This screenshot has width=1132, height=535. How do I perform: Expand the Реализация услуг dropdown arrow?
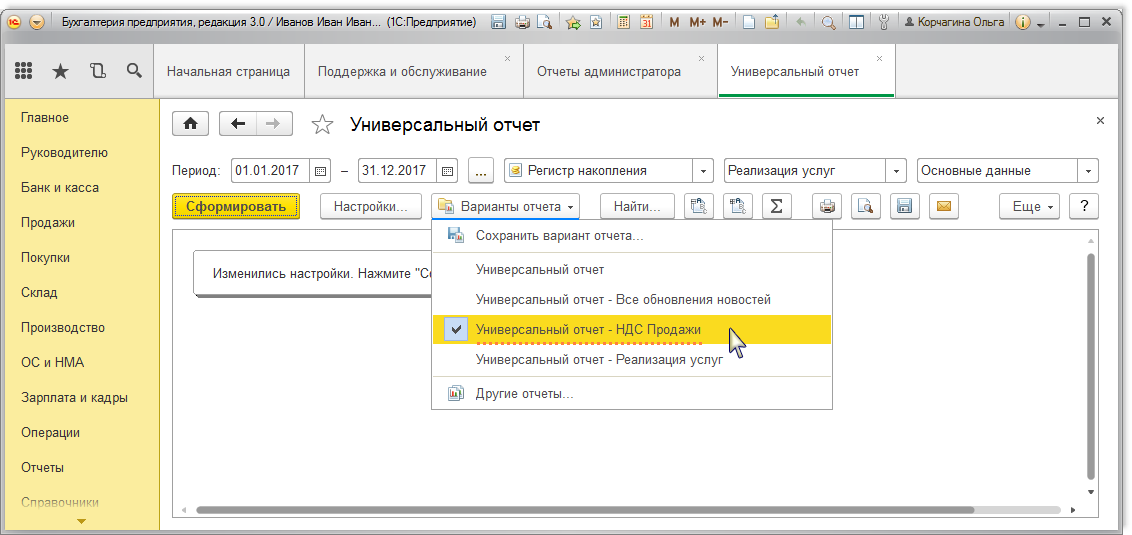coord(896,171)
